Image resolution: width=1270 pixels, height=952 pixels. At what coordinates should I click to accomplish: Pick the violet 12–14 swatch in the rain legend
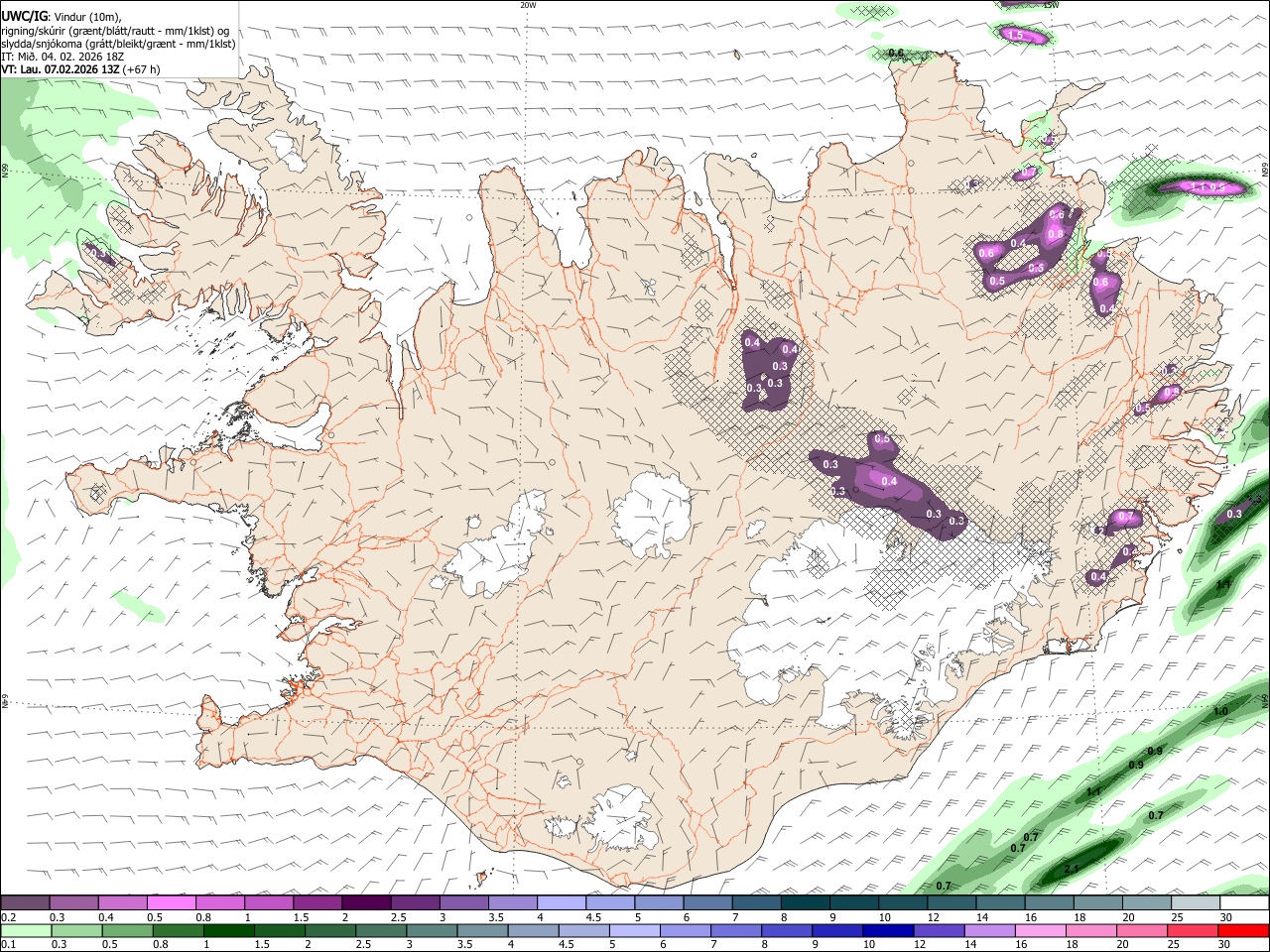coord(938,930)
